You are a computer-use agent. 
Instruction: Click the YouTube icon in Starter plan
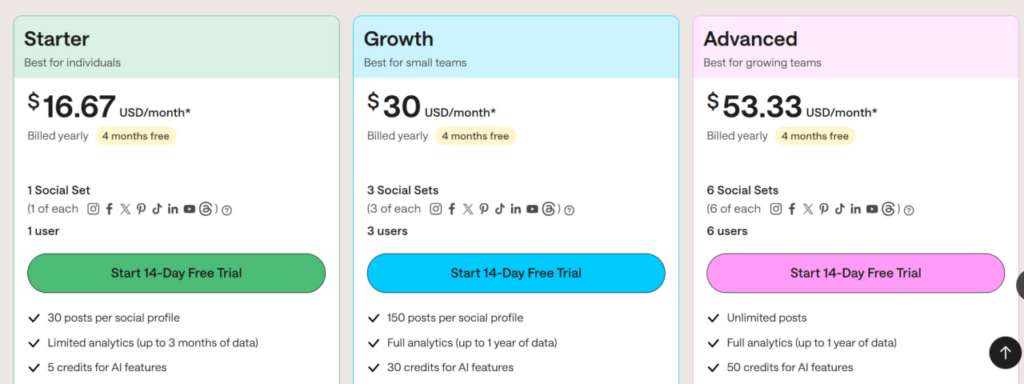[189, 209]
